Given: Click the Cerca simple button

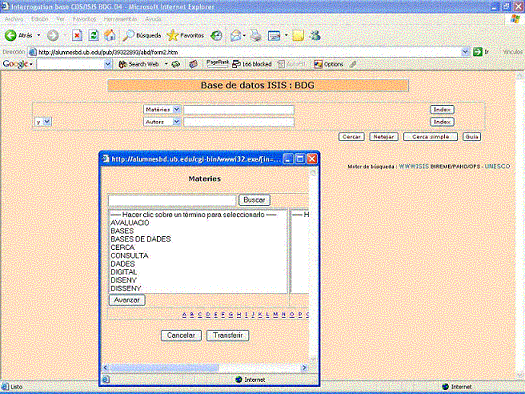Looking at the screenshot, I should coord(430,137).
